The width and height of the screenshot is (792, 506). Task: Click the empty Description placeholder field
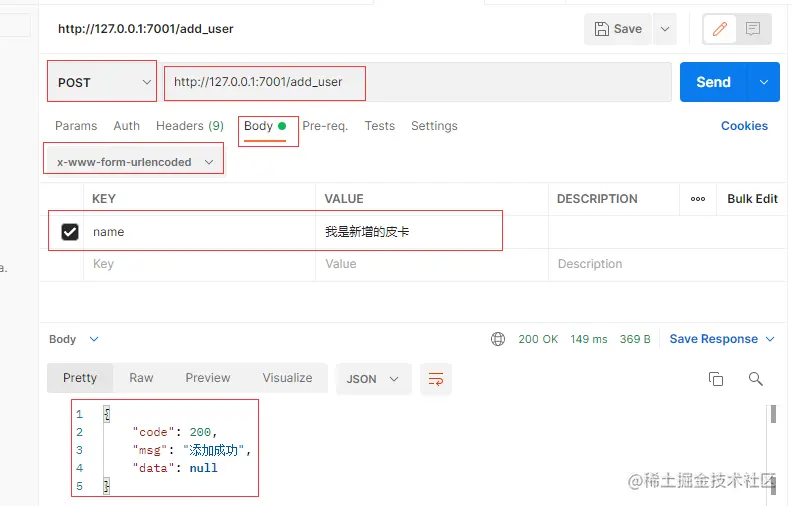tap(667, 264)
